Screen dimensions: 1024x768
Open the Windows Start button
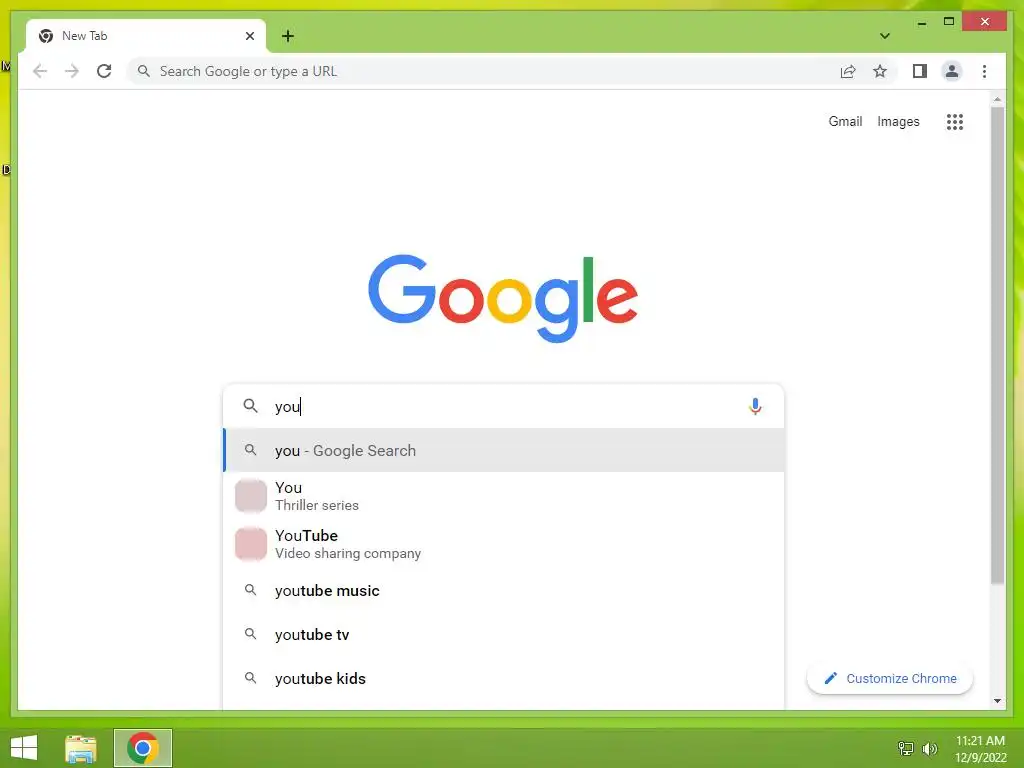click(24, 748)
